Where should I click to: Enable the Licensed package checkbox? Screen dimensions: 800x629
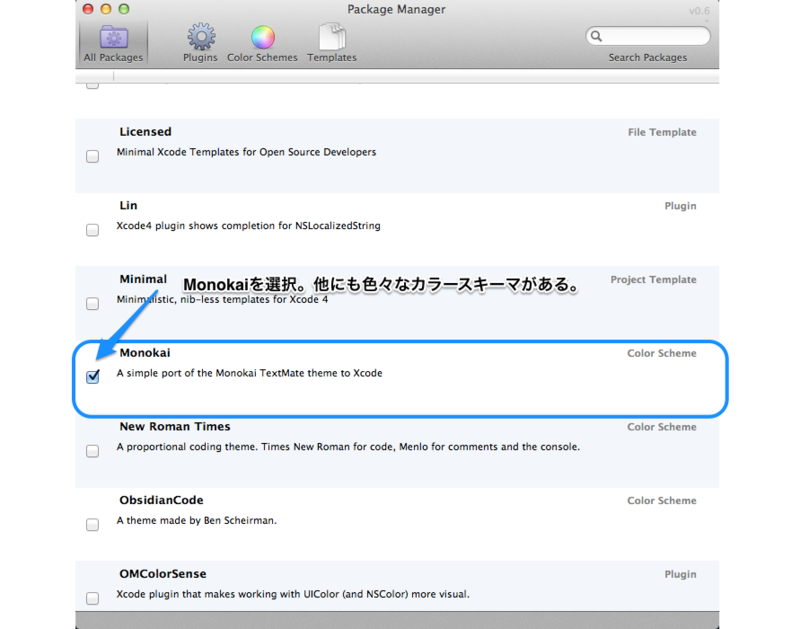(92, 156)
